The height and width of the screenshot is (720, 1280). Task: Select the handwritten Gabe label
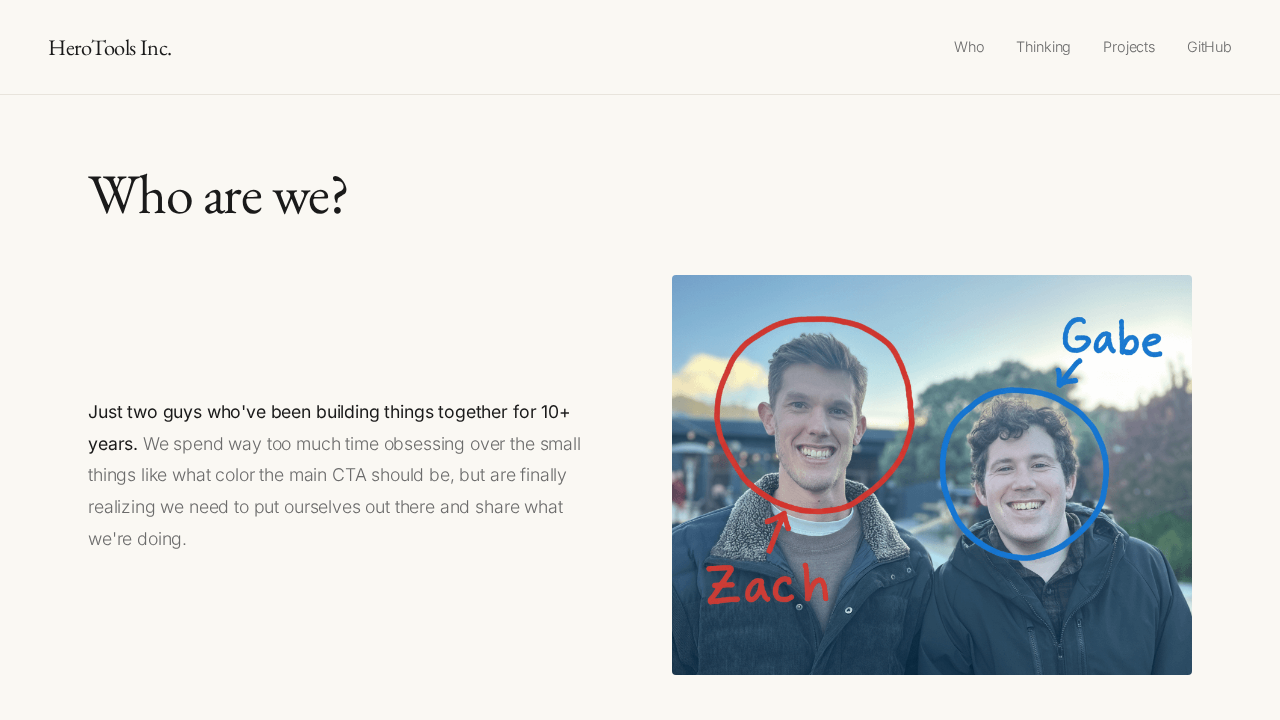[1111, 340]
